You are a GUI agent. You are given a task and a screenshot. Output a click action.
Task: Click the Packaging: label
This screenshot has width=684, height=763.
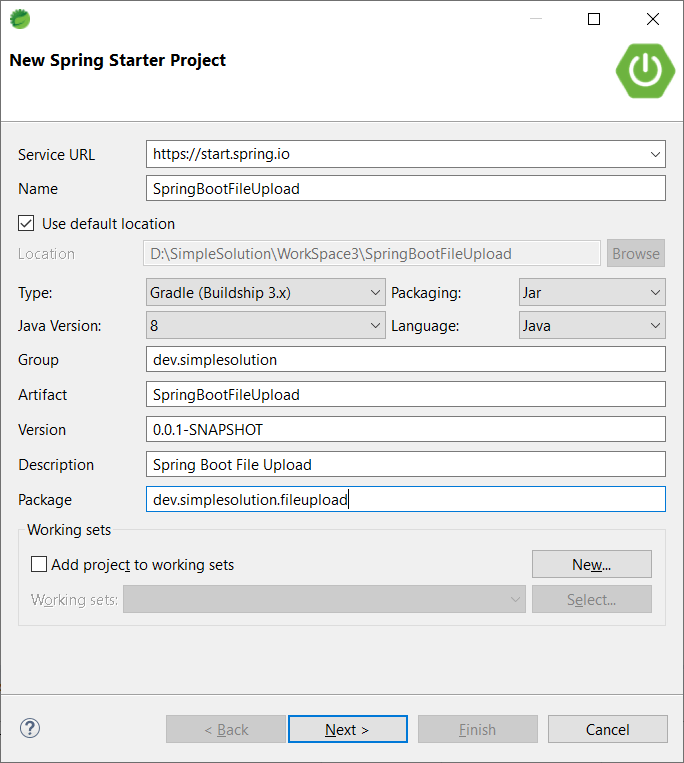[x=426, y=293]
